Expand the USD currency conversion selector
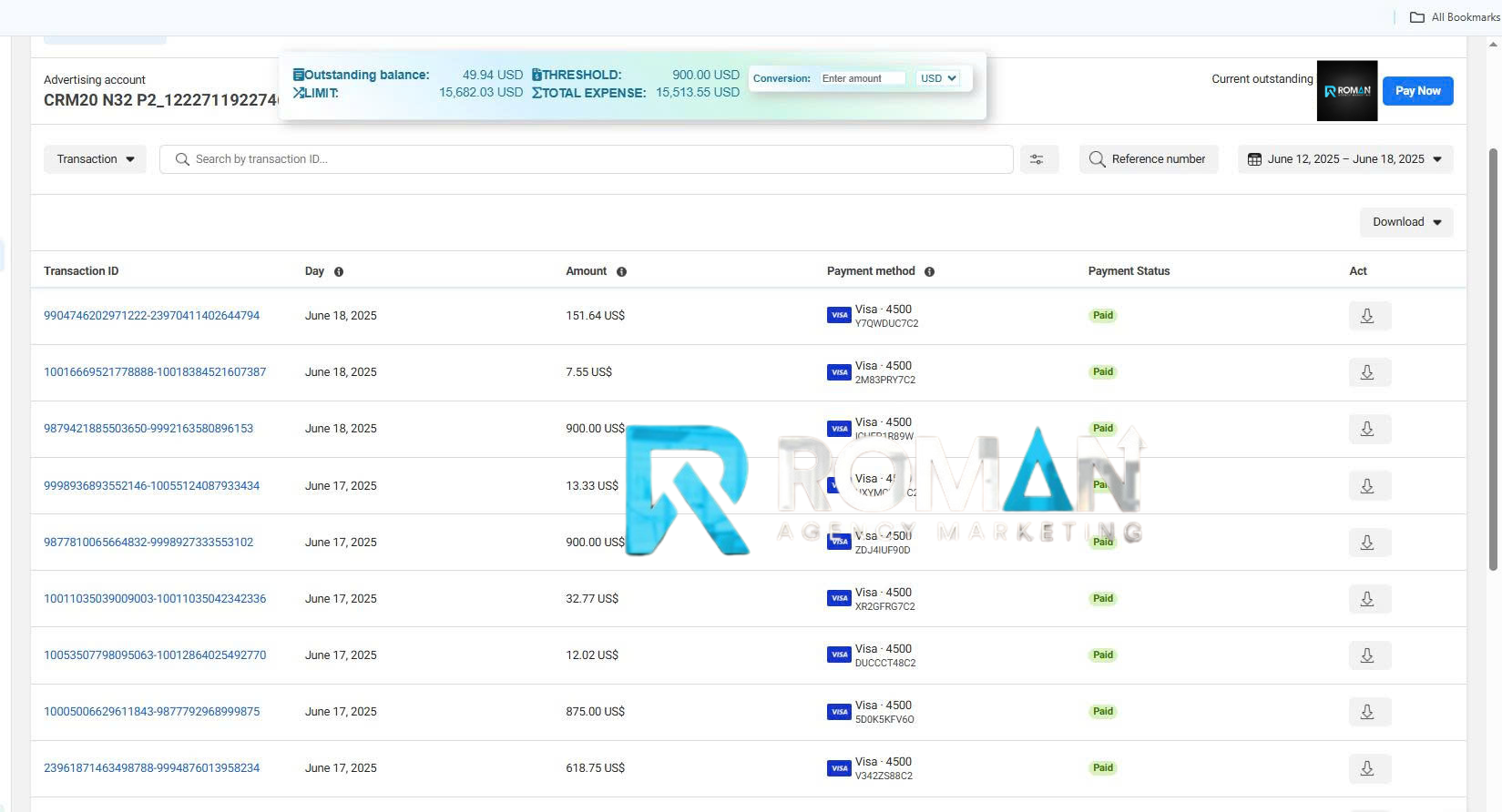 point(938,78)
